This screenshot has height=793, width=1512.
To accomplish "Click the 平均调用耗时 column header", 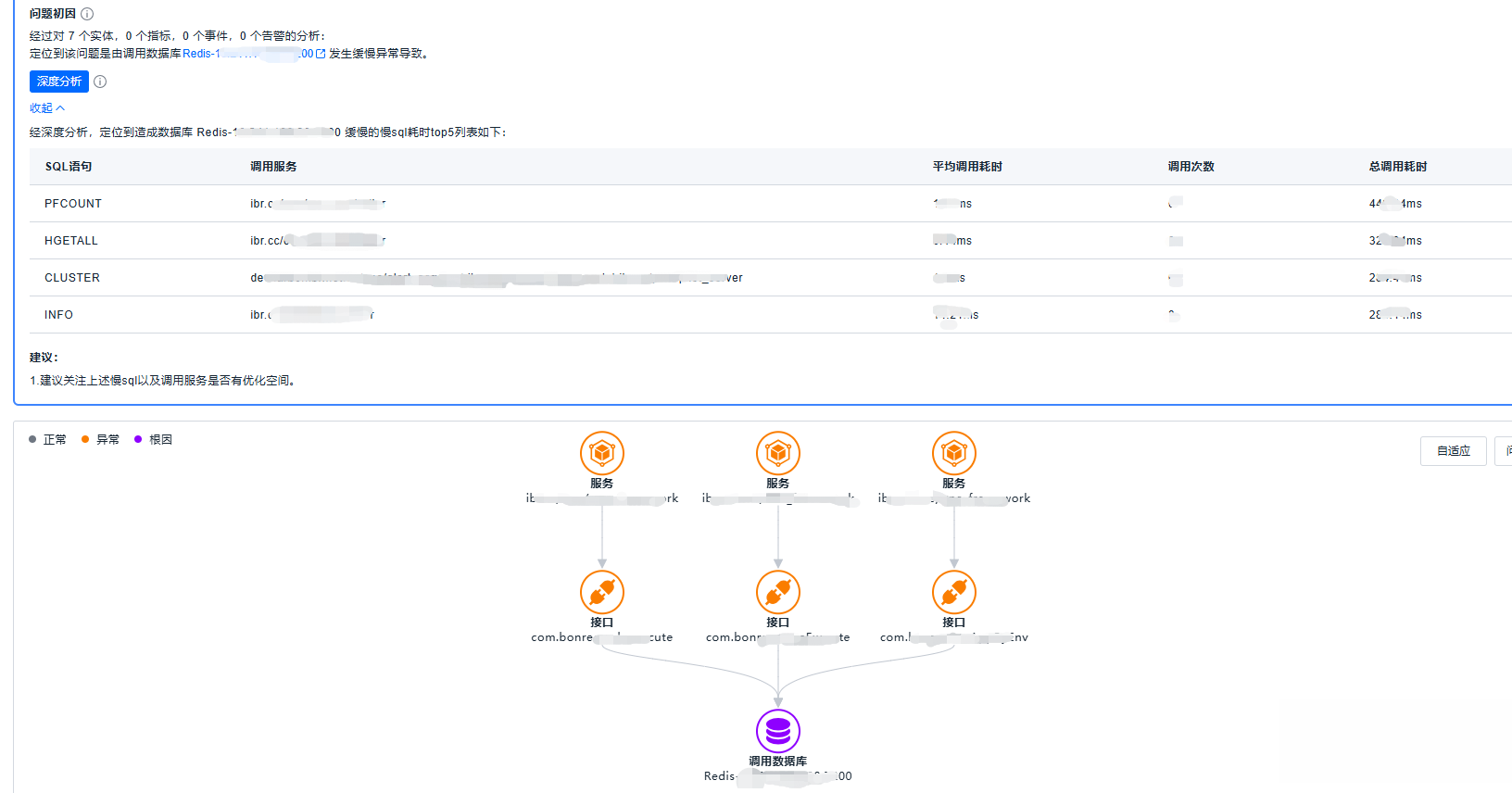I will (x=967, y=167).
